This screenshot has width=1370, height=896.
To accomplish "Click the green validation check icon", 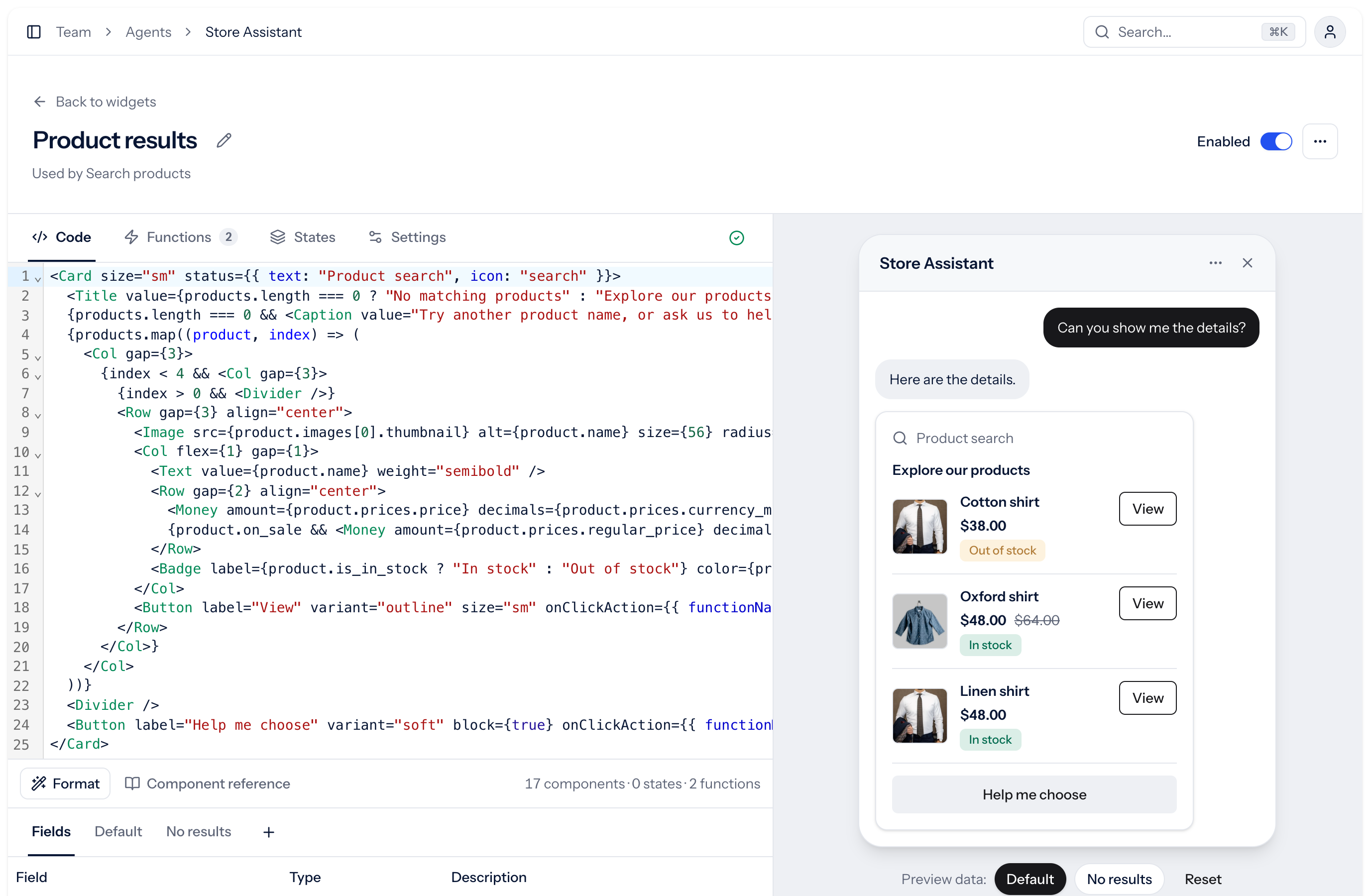I will [x=736, y=237].
